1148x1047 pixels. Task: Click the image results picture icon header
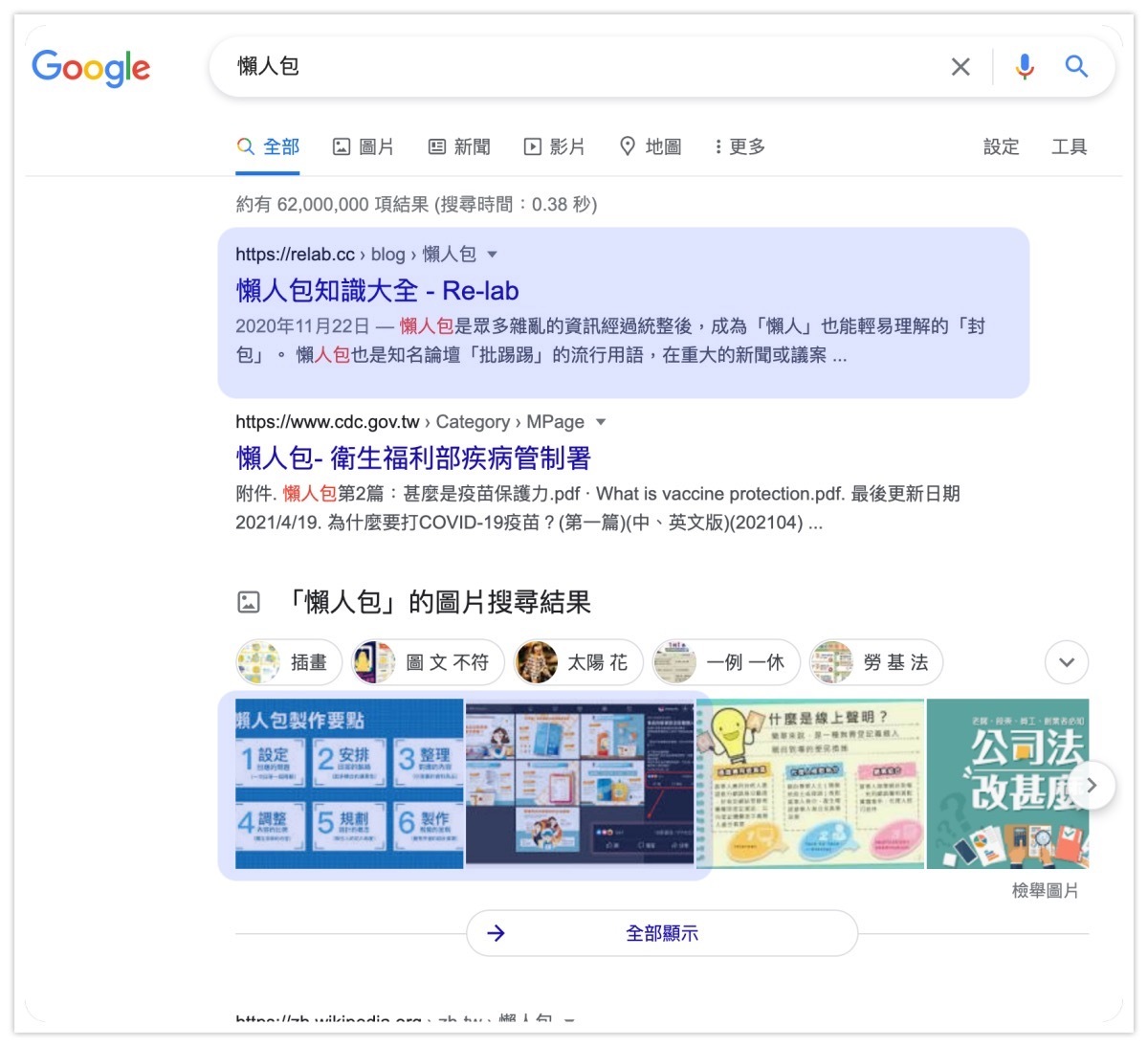tap(250, 603)
